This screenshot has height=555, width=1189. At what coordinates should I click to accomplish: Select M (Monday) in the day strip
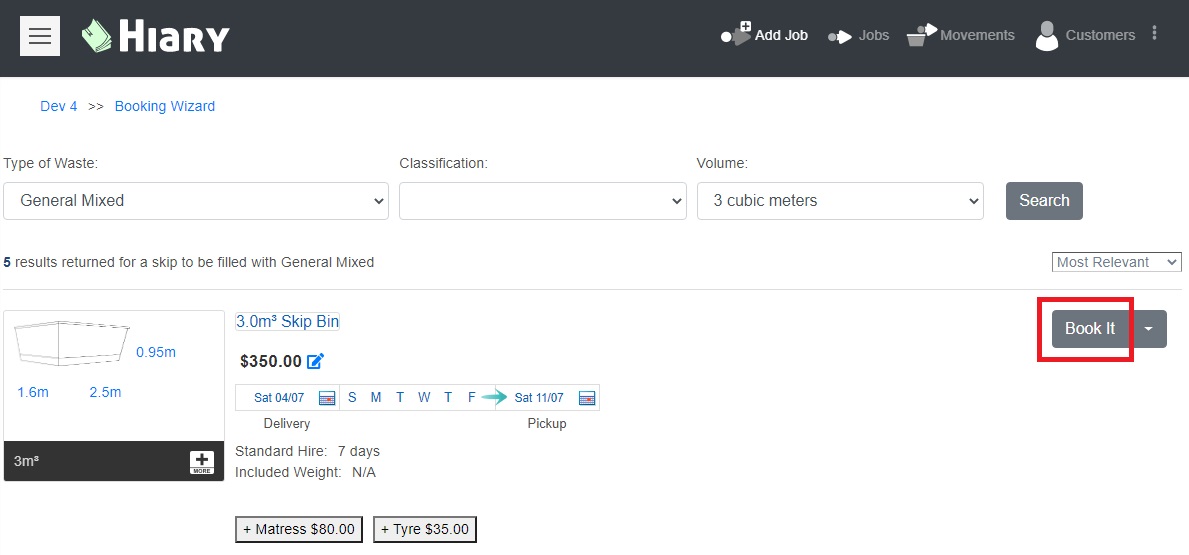pos(376,397)
